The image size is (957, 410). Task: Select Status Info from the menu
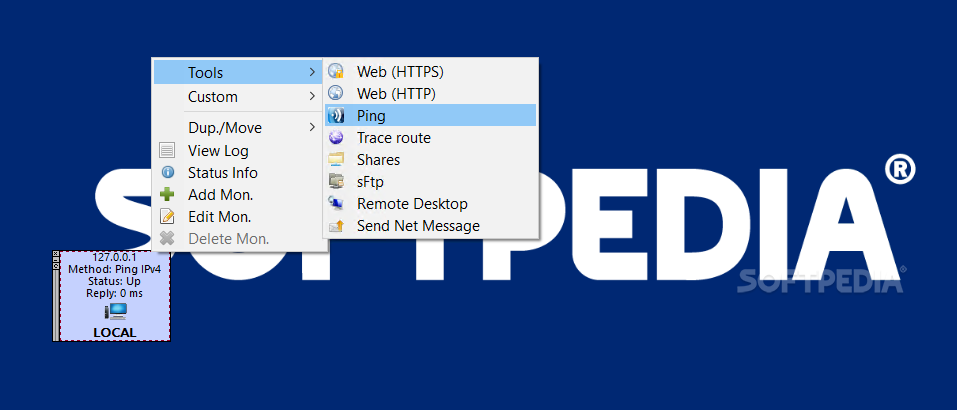(240, 173)
